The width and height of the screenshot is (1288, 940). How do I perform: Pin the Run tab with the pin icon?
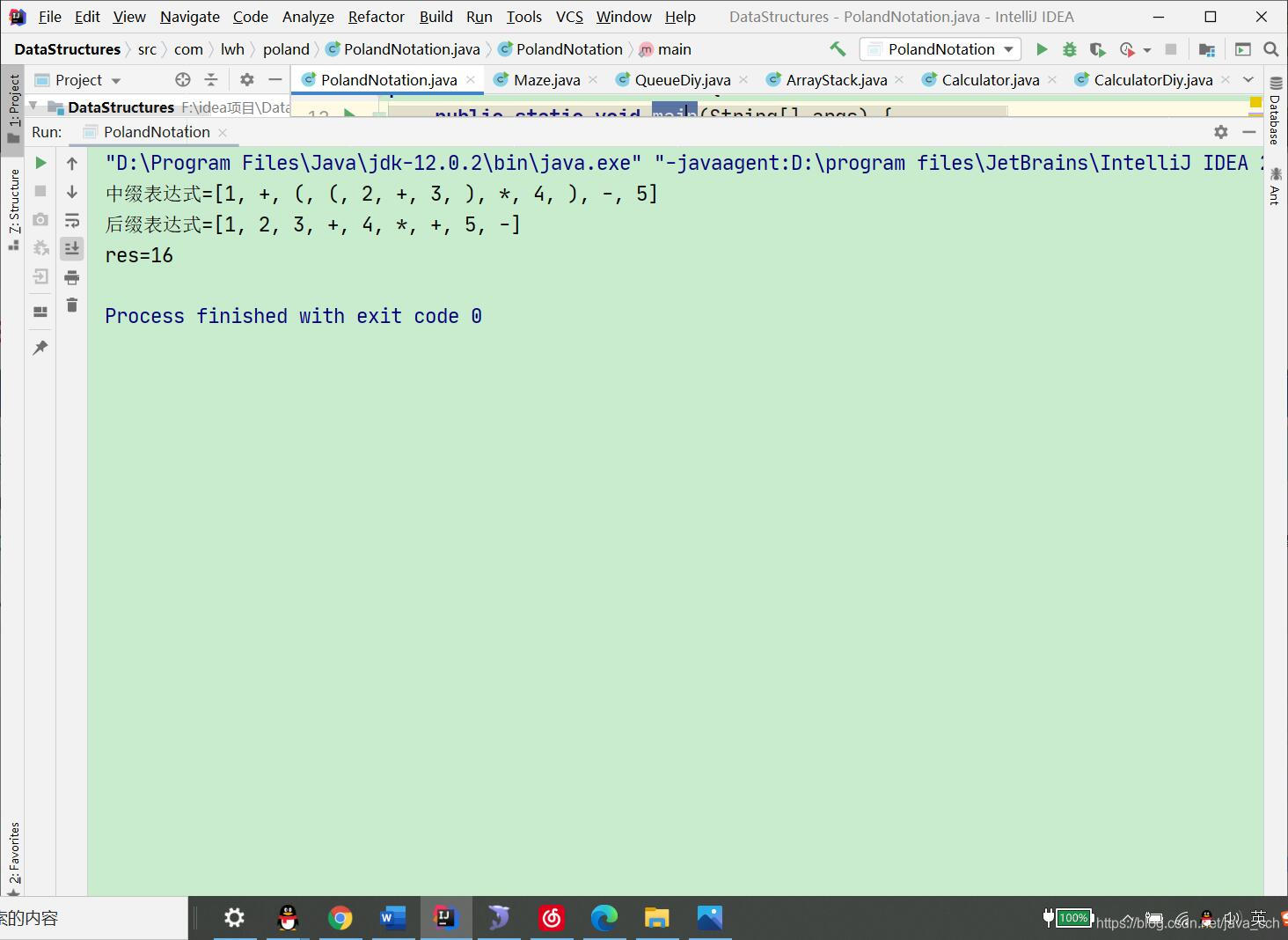pyautogui.click(x=40, y=348)
